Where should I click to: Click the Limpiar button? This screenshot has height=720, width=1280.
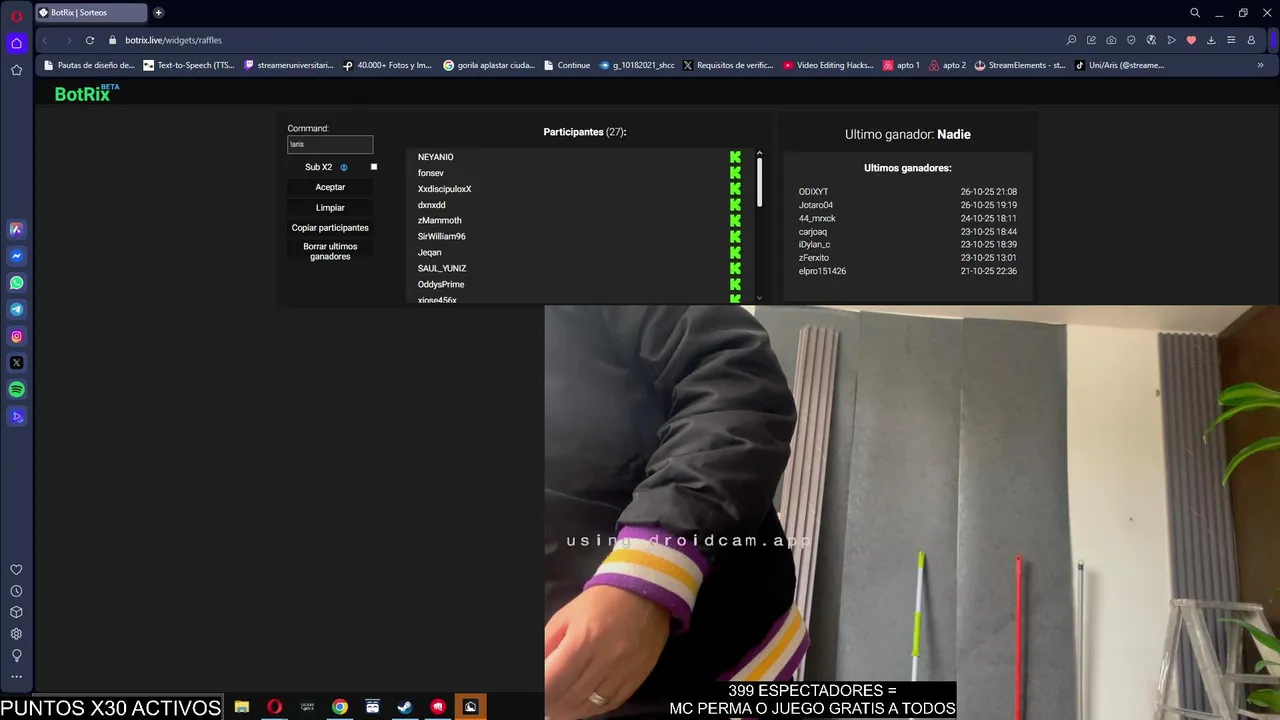(330, 208)
